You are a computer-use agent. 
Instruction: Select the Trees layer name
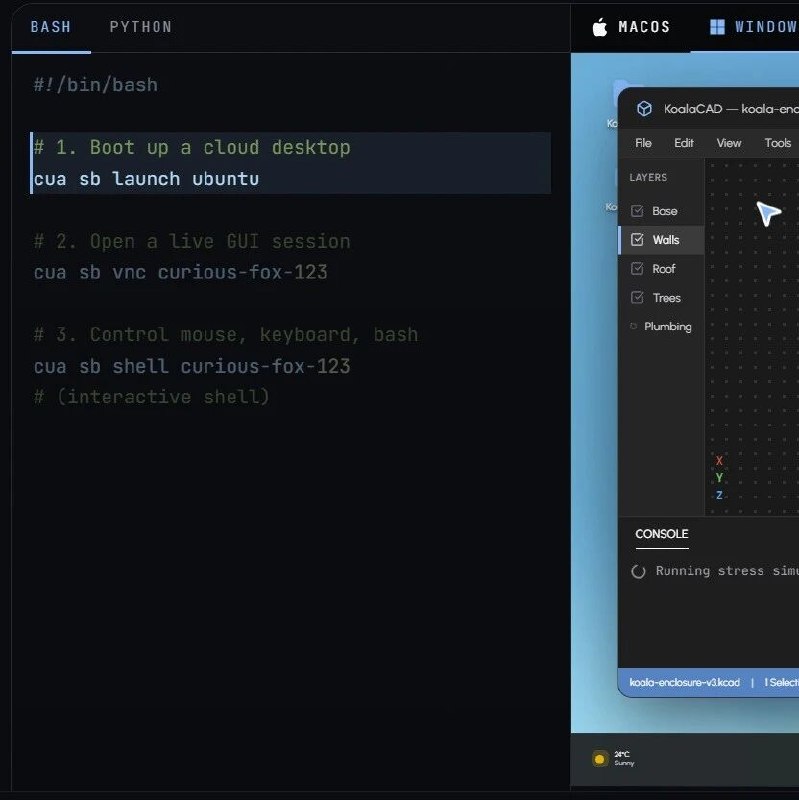pos(666,298)
